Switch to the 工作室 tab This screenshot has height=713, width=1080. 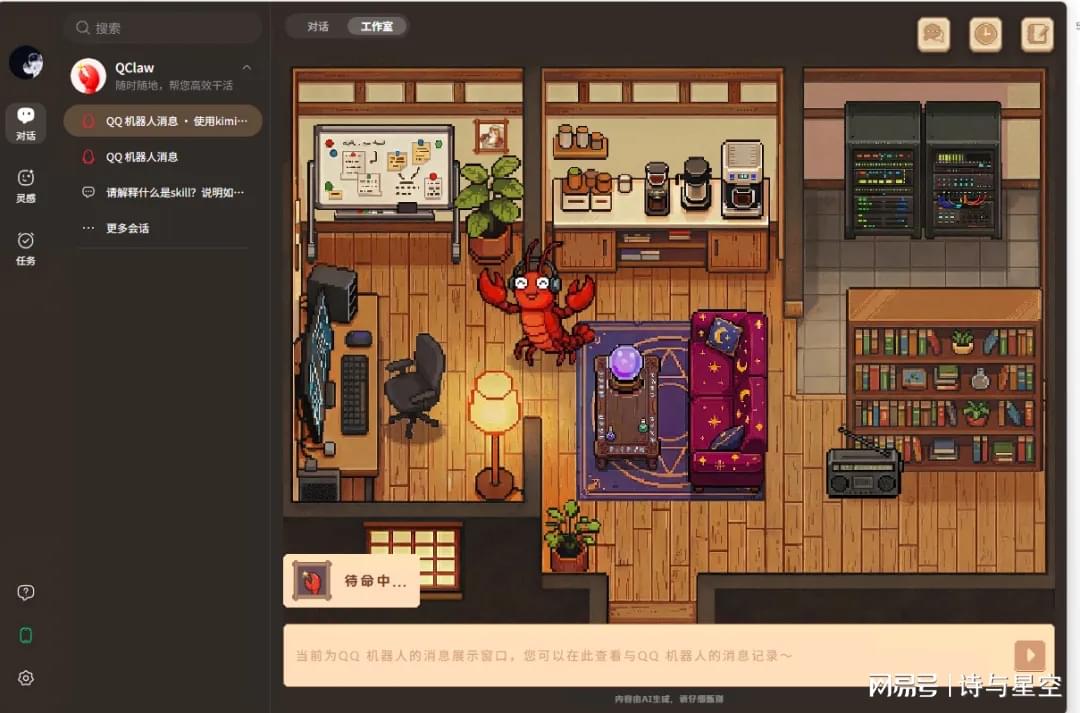pos(377,27)
